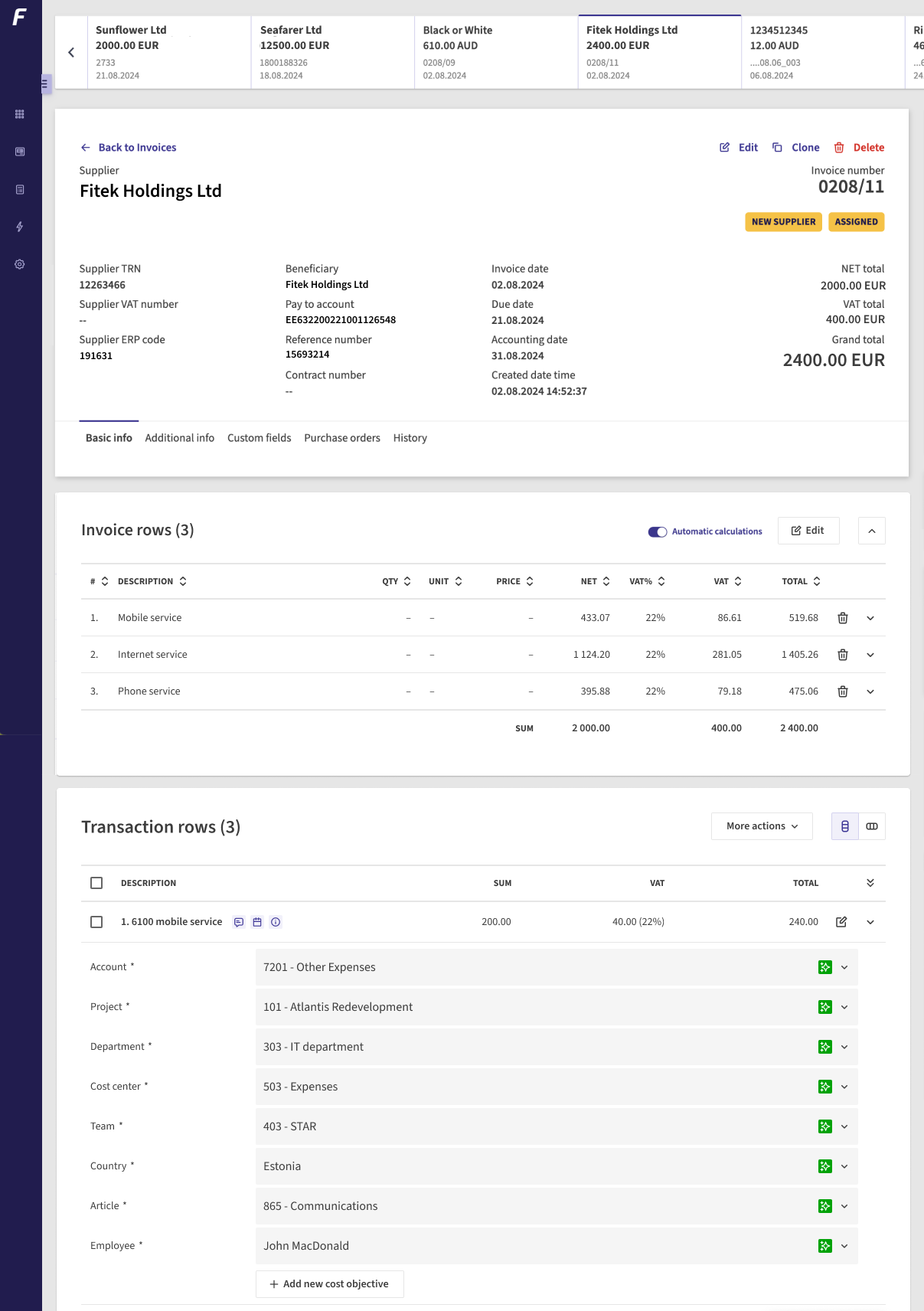924x1311 pixels.
Task: Open the Account dropdown 7201 - Other Expenses
Action: point(557,967)
